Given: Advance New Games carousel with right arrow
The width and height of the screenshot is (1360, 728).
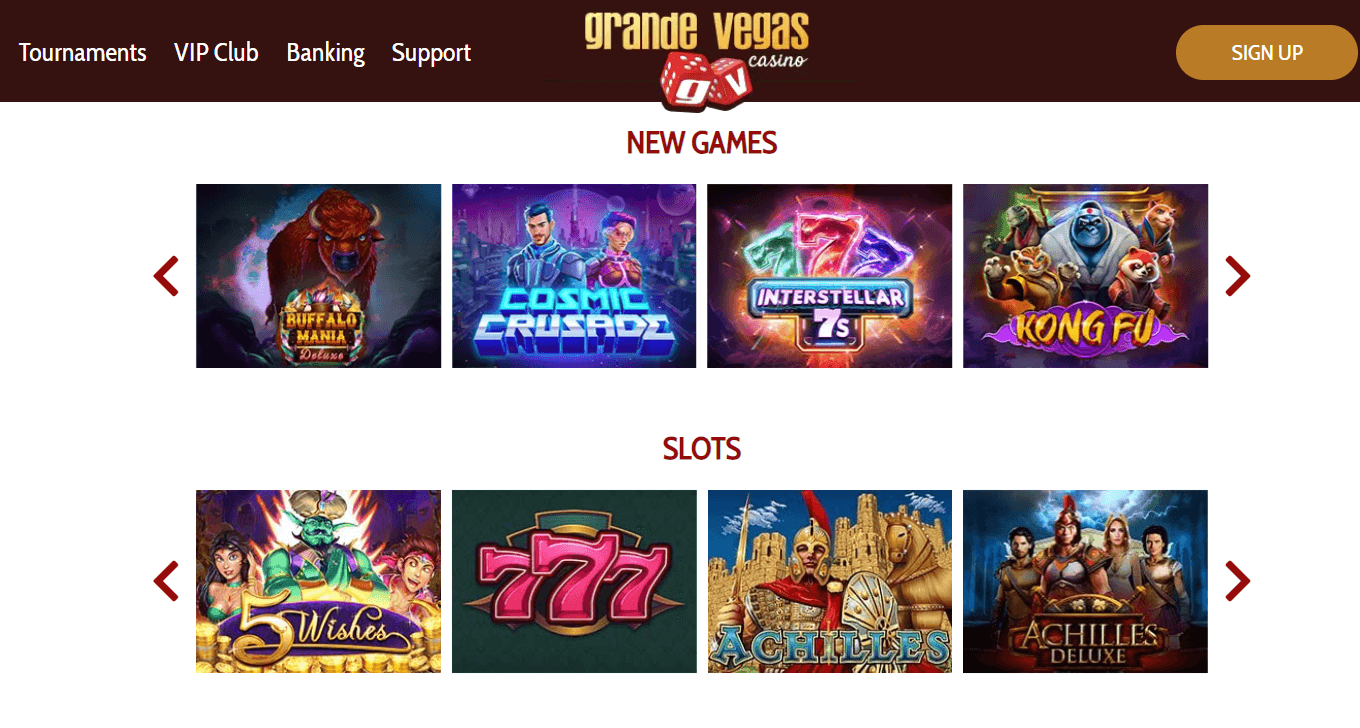Looking at the screenshot, I should (1238, 276).
